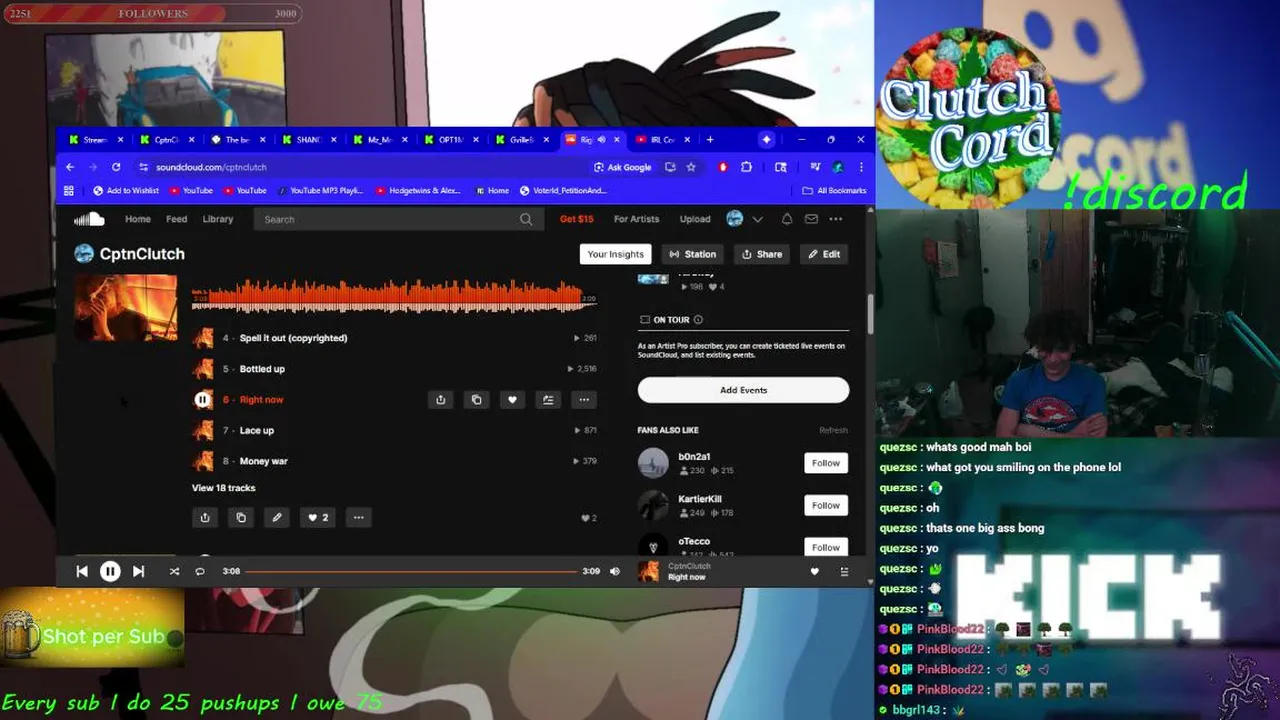Click the Upload link

pos(695,219)
